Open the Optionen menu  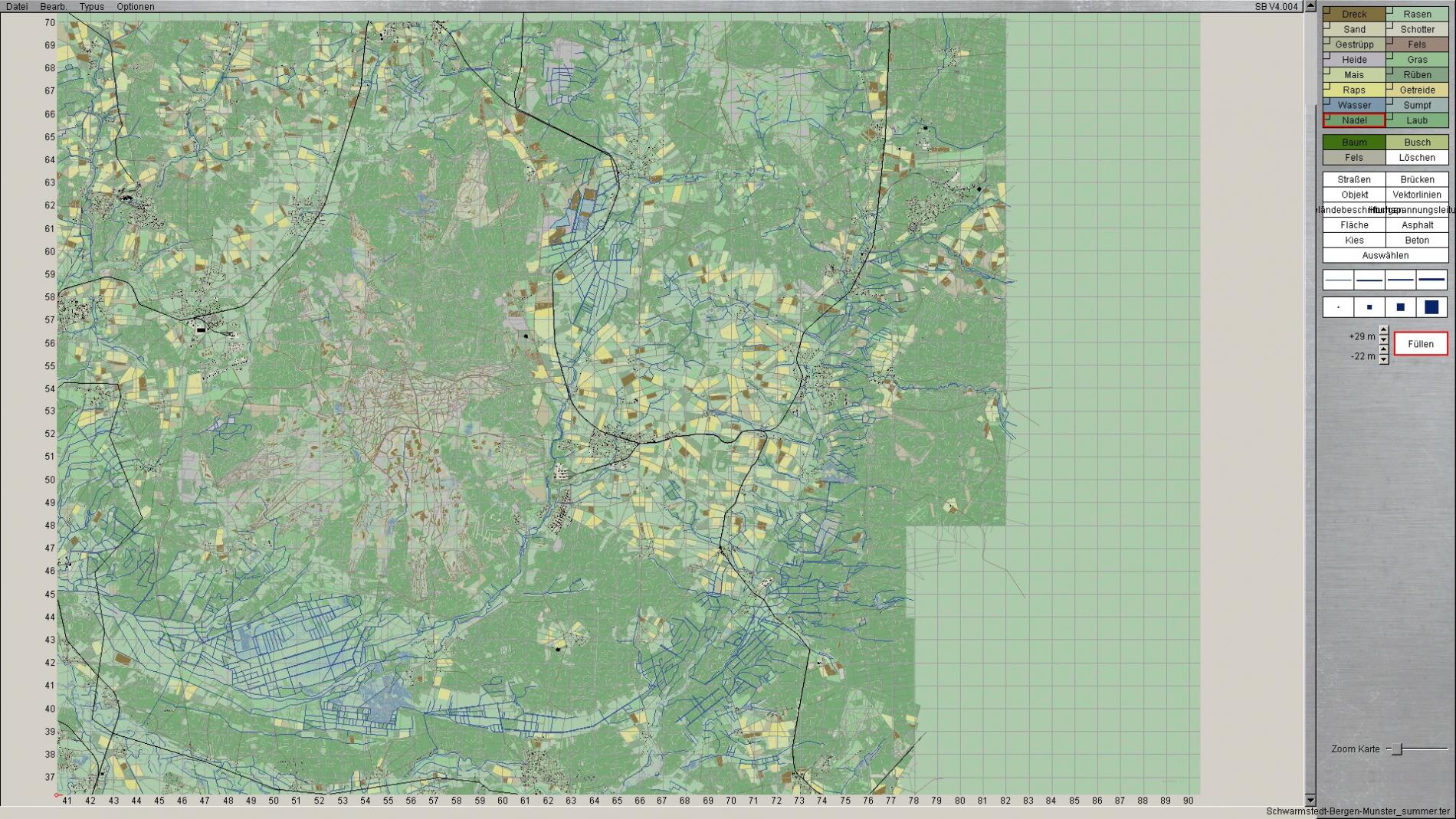tap(135, 6)
